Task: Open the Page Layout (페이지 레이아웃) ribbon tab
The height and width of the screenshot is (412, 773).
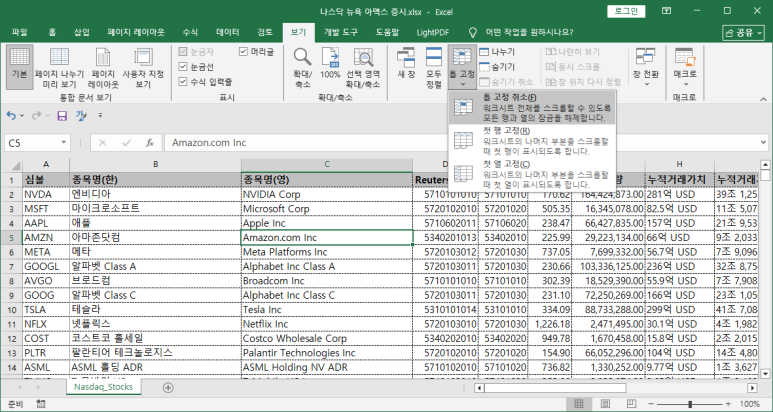Action: (x=136, y=33)
